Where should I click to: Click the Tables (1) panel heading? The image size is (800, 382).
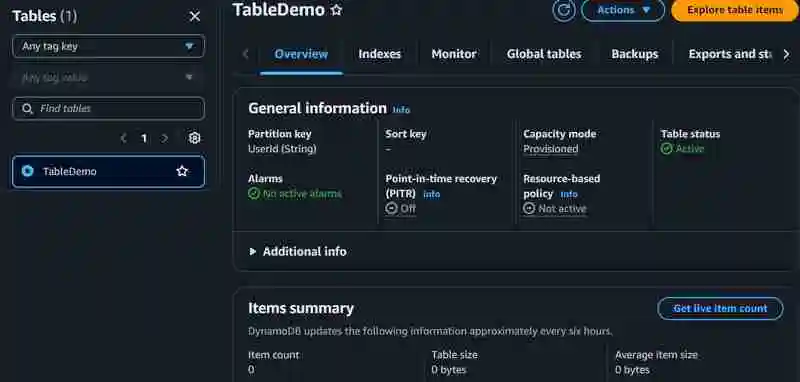[x=45, y=16]
